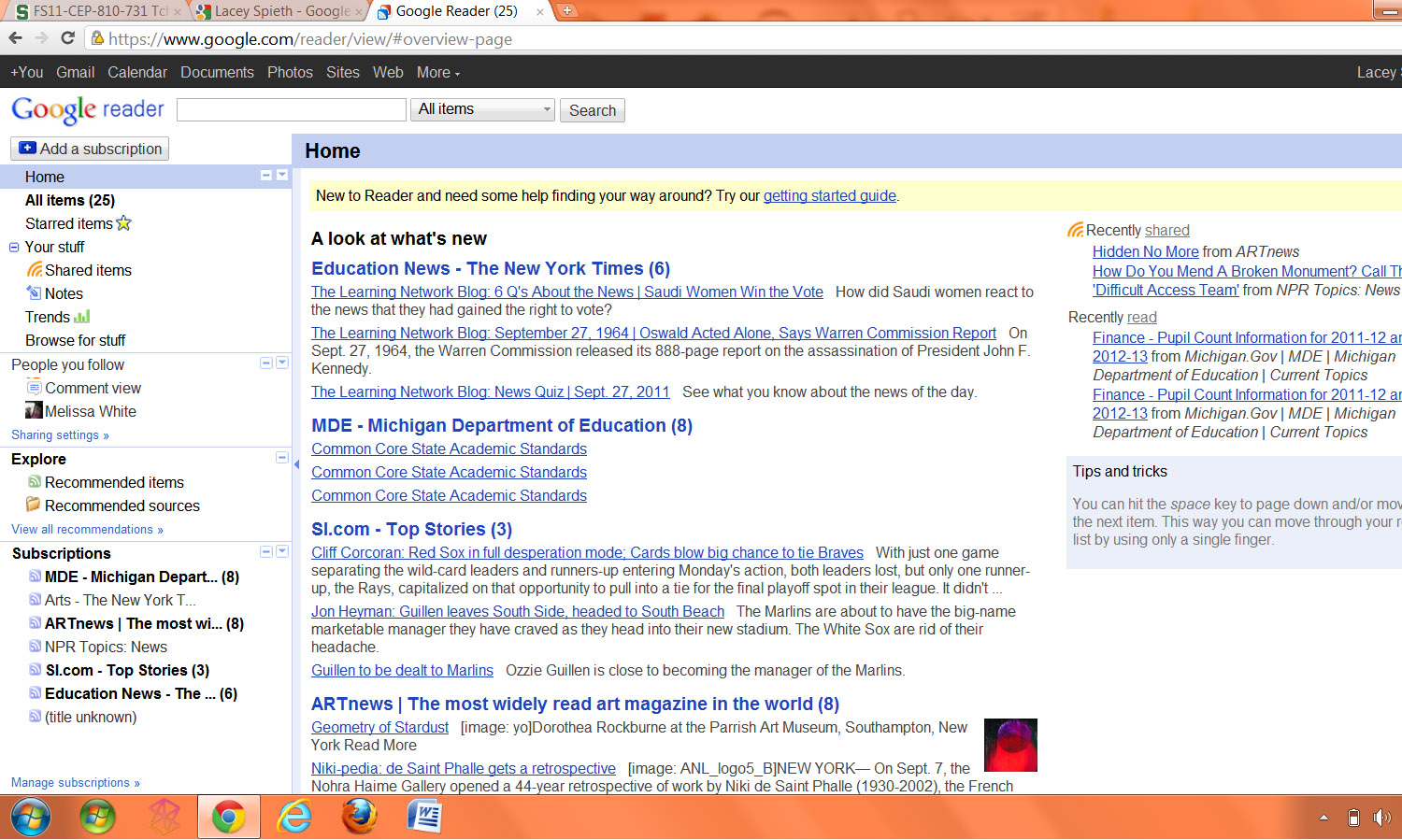The width and height of the screenshot is (1402, 840).
Task: Click the Notes icon in sidebar
Action: (35, 292)
